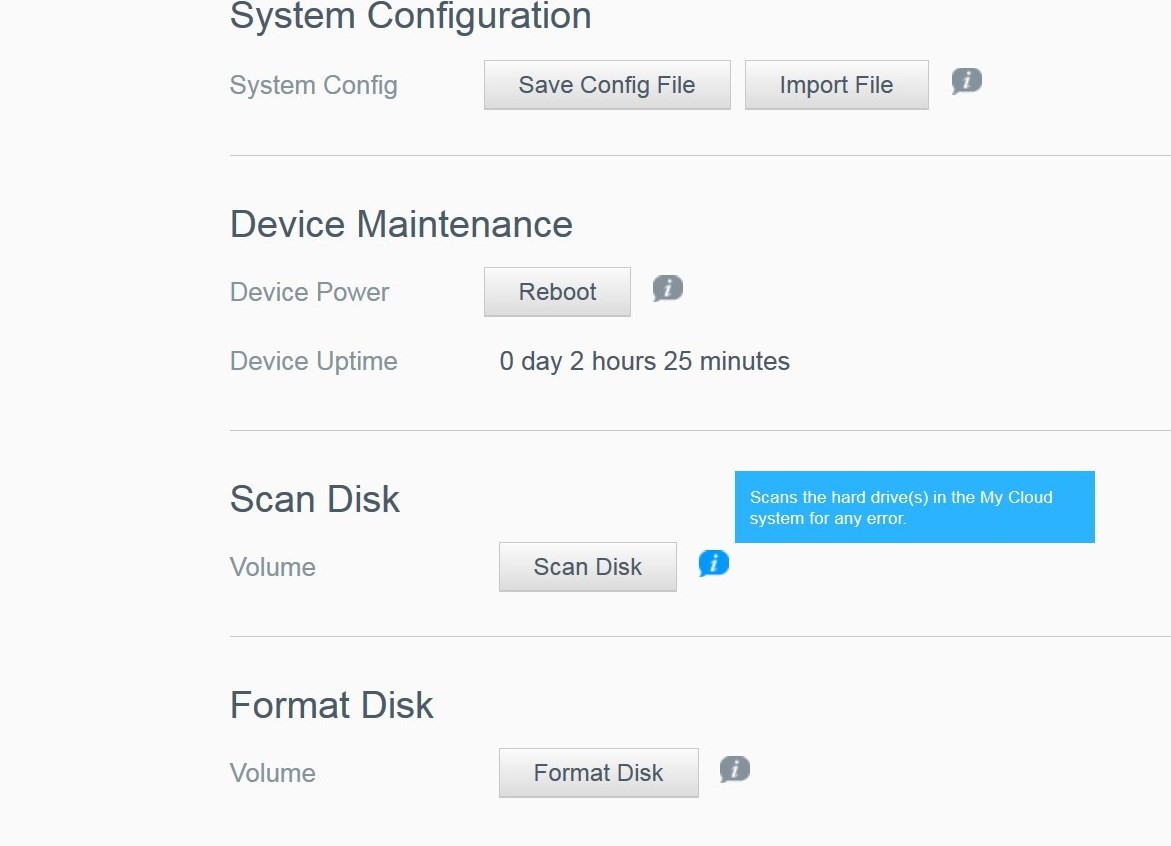The image size is (1171, 846).
Task: Click the System Configuration heading
Action: point(410,16)
